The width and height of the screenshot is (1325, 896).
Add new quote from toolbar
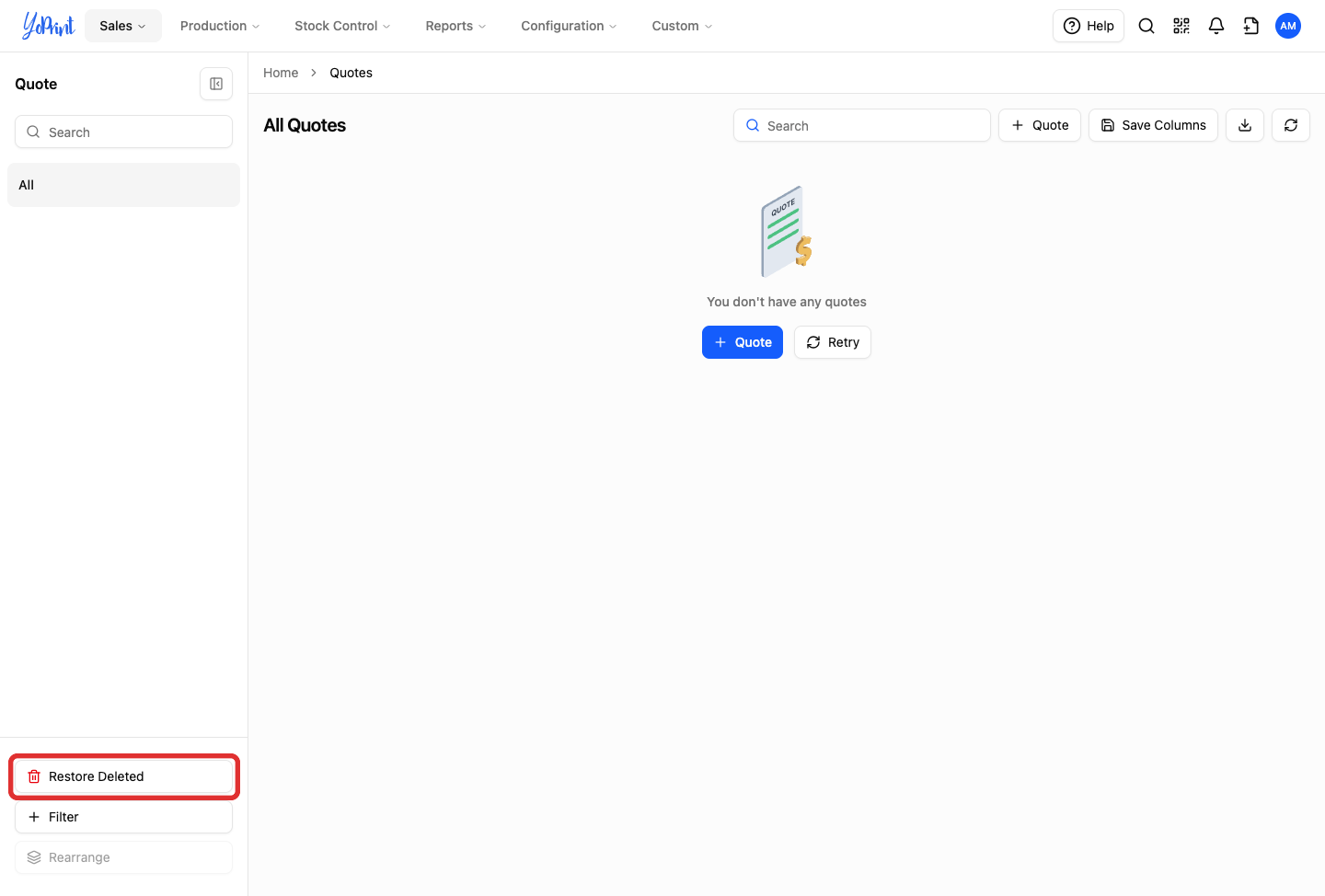coord(1040,125)
